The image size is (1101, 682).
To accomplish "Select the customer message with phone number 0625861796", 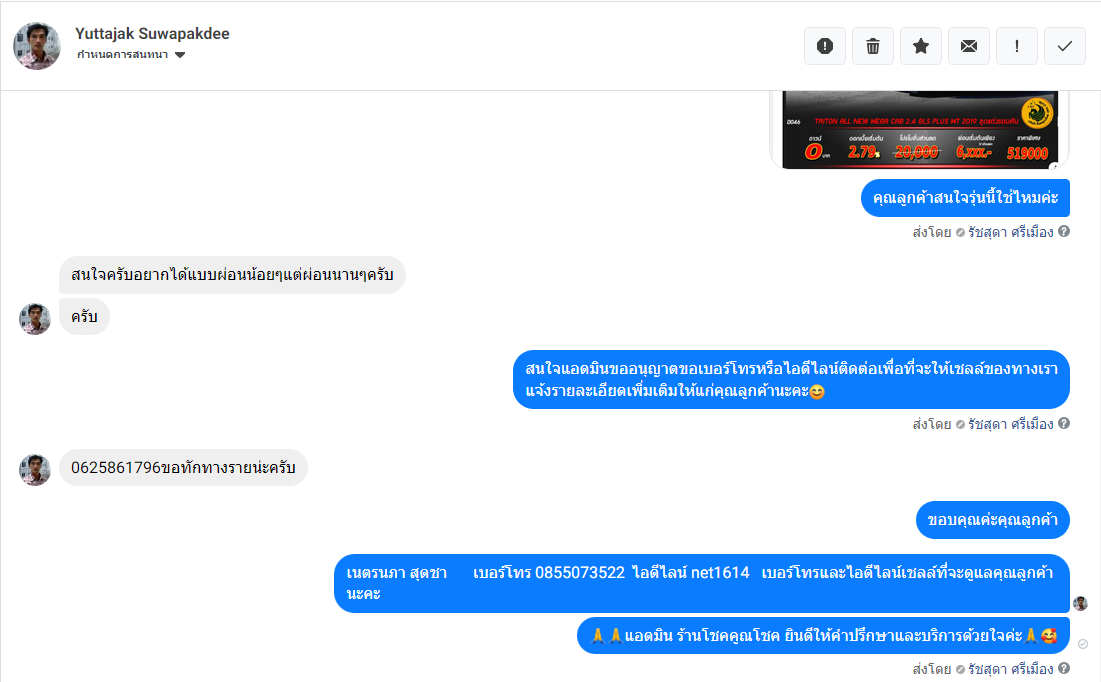I will pos(183,468).
